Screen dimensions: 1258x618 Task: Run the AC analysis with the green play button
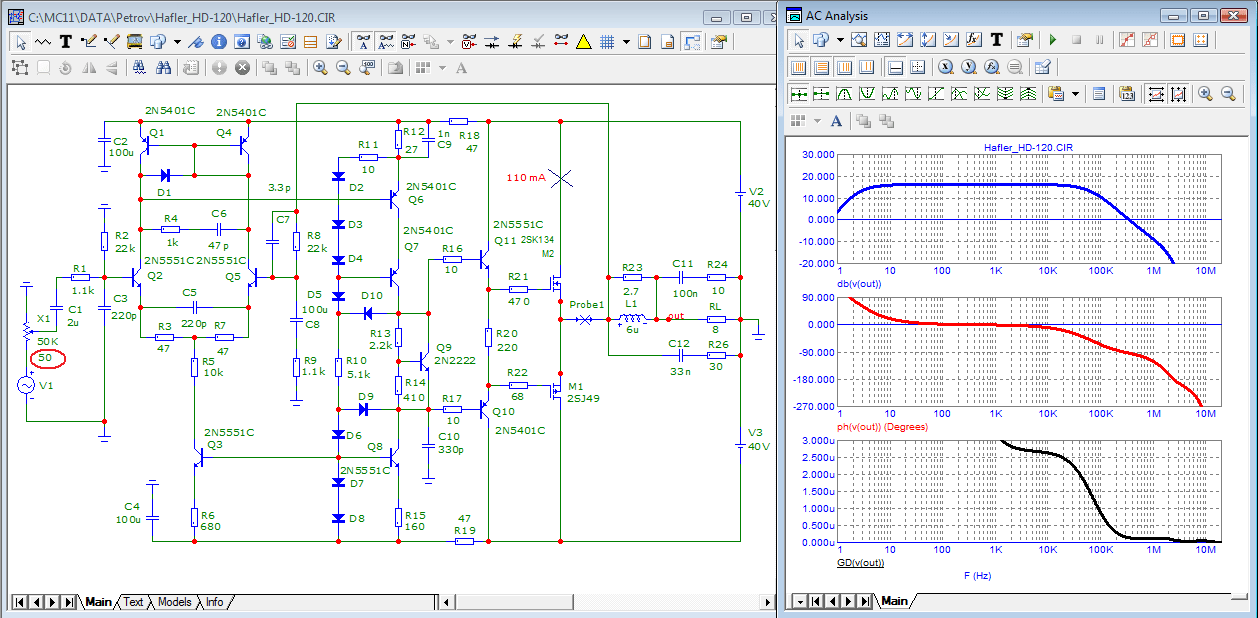click(x=1053, y=40)
